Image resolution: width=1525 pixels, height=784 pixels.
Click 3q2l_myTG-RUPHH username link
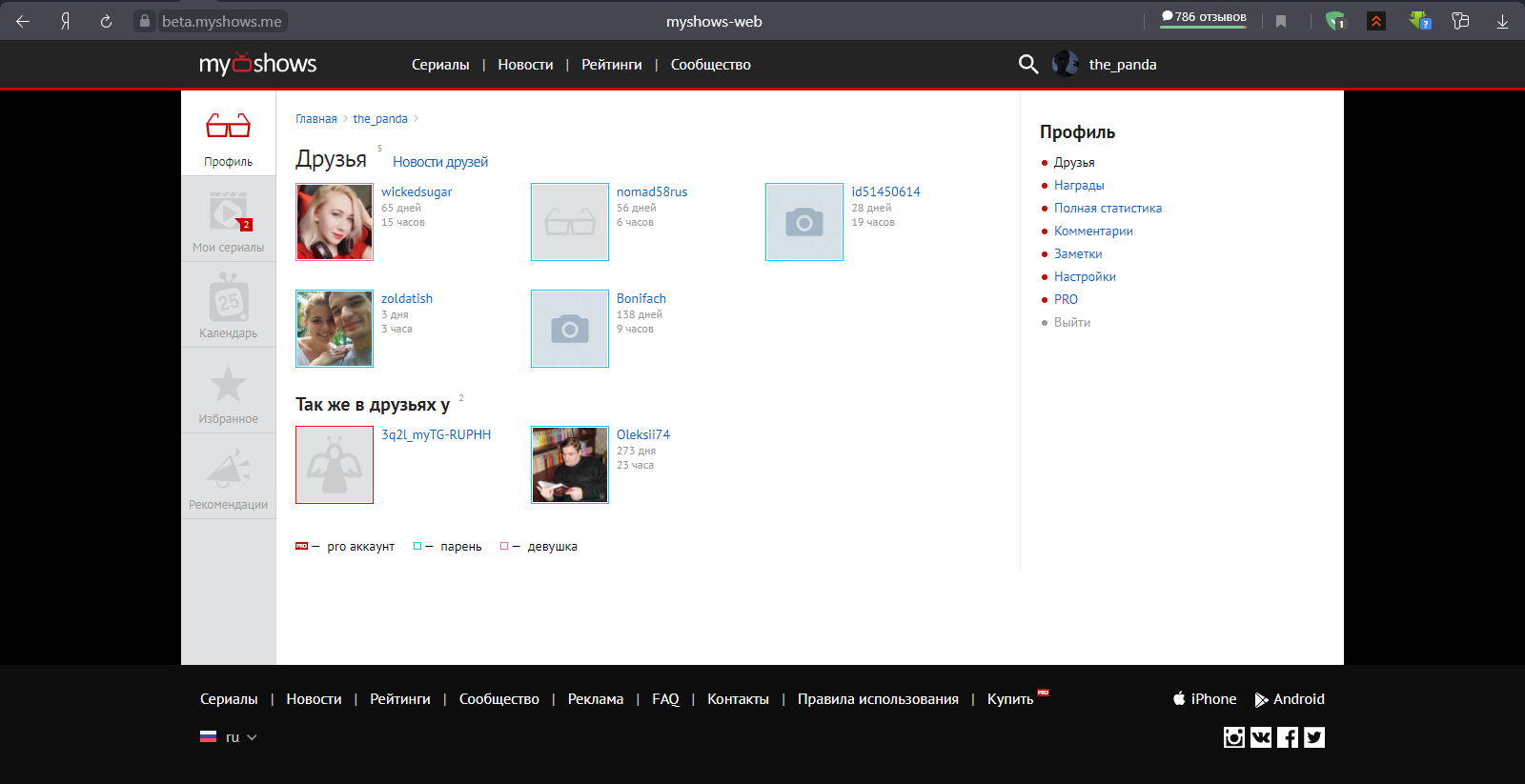[437, 434]
